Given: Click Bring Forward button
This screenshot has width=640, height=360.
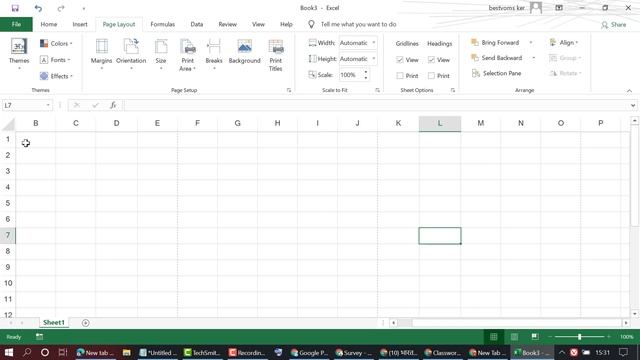Looking at the screenshot, I should point(495,42).
